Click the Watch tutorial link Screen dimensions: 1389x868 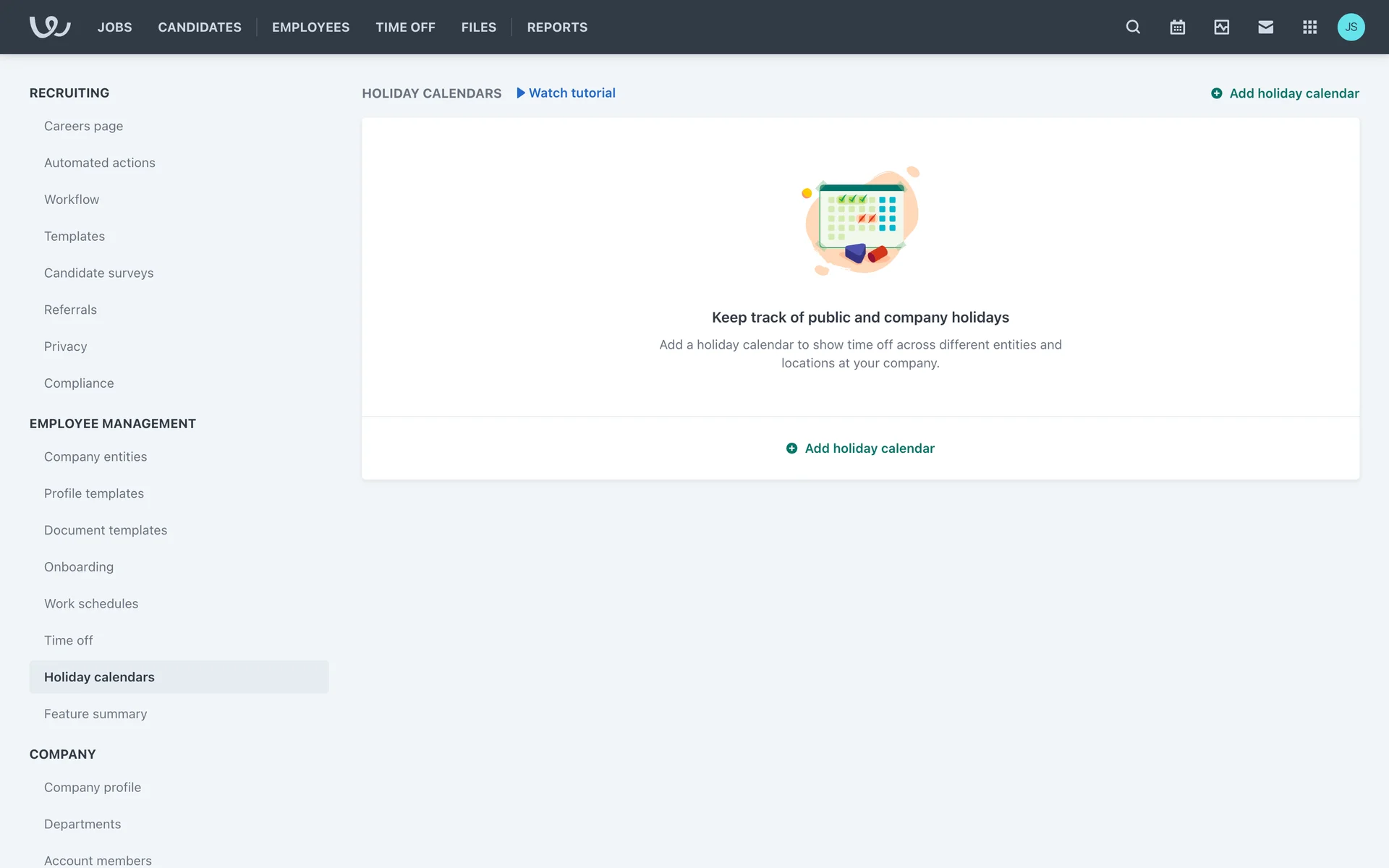566,93
